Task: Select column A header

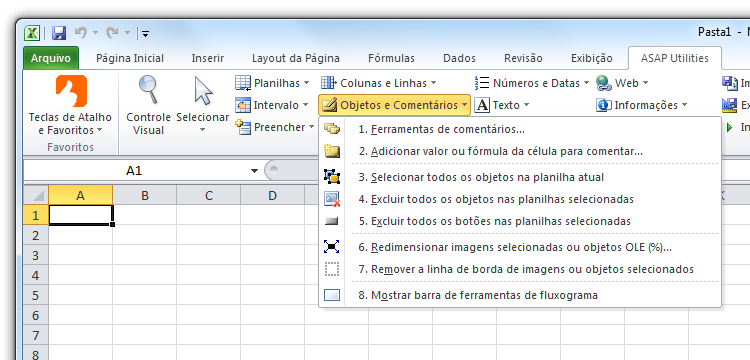Action: coord(80,195)
